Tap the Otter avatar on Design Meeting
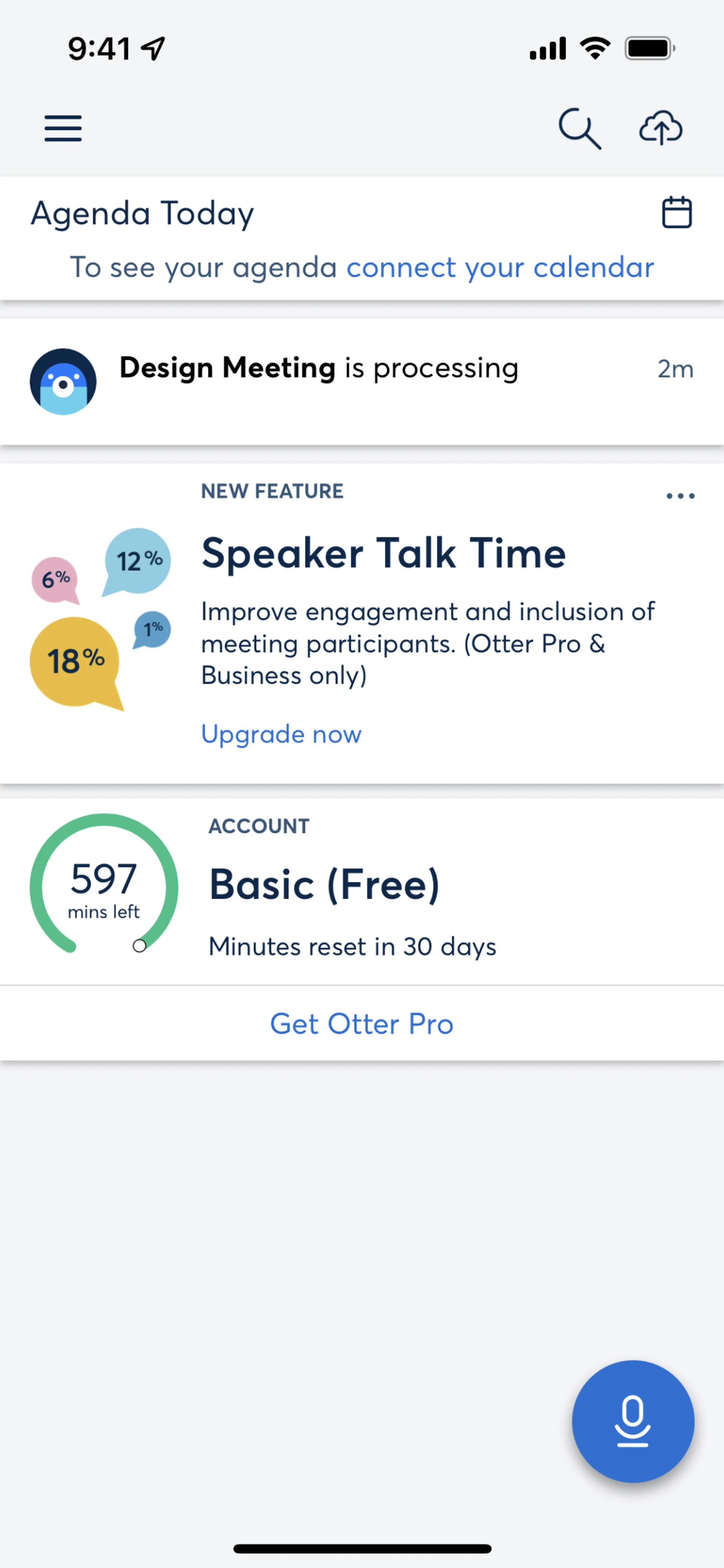The height and width of the screenshot is (1568, 724). (63, 382)
